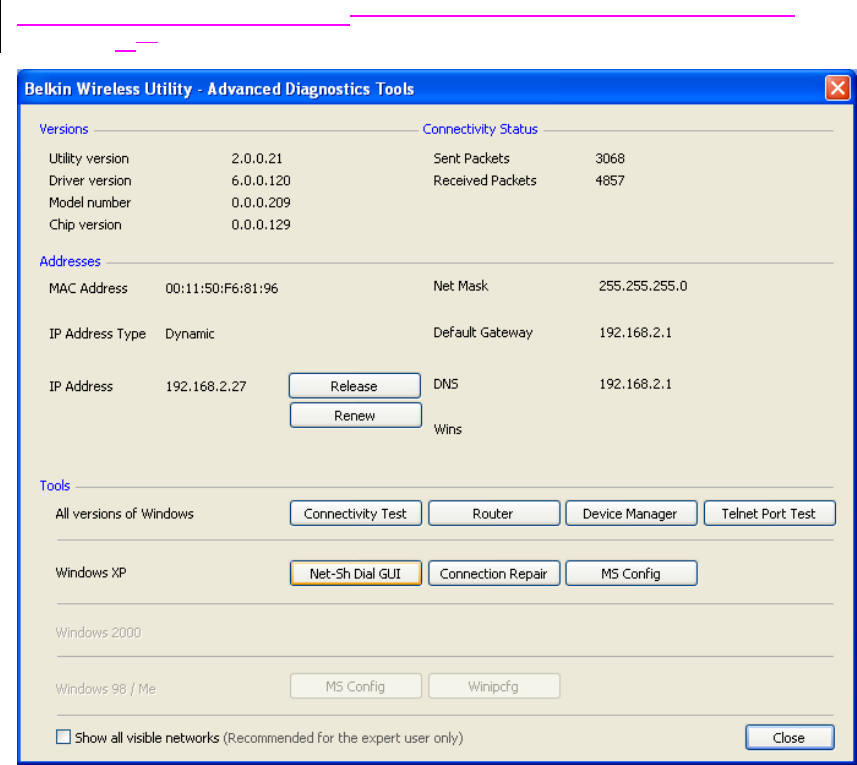Click the IP address value 192.168.2.27
Viewport: 857px width, 765px height.
tap(206, 387)
